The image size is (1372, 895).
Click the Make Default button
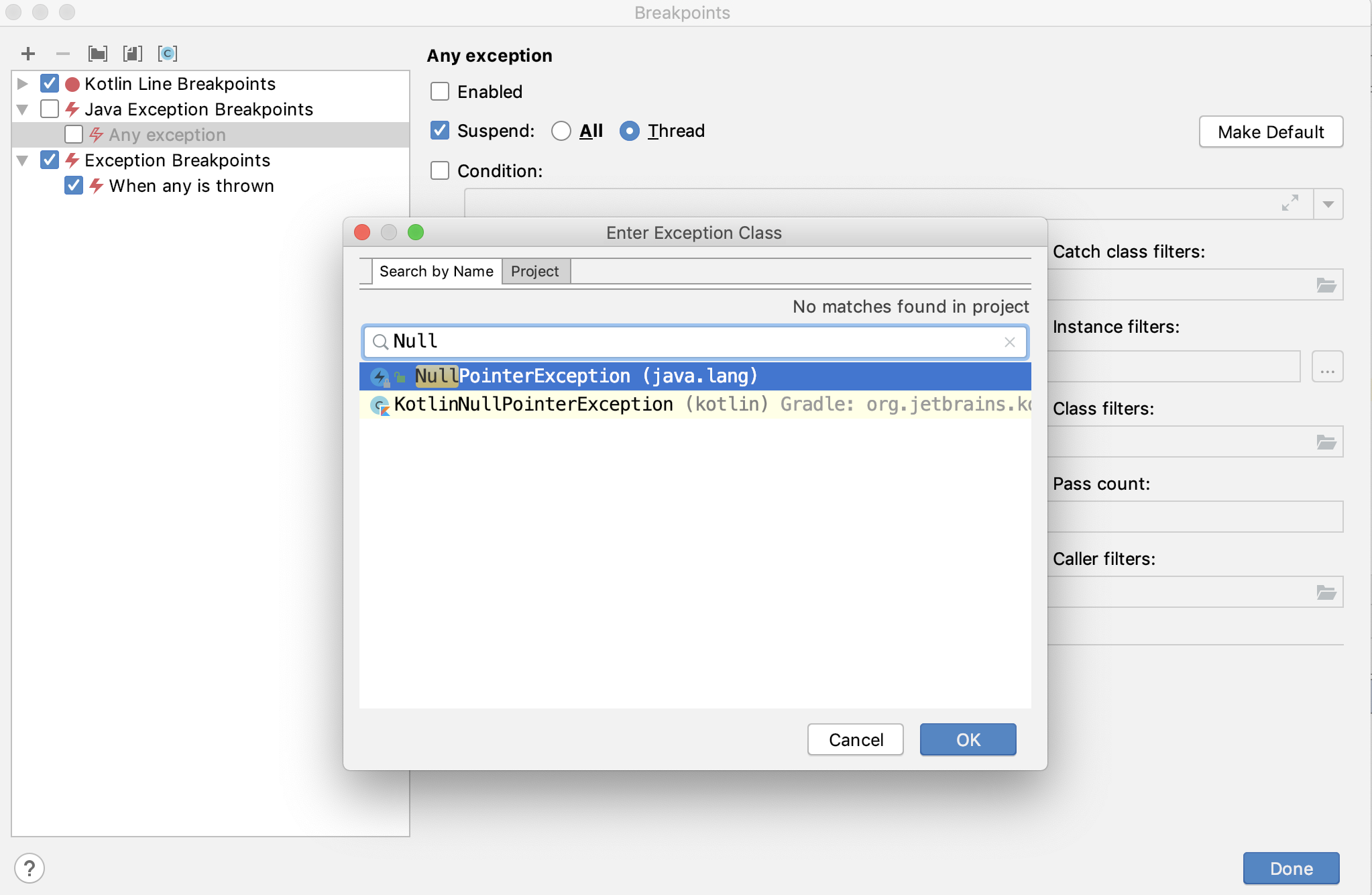[1271, 131]
